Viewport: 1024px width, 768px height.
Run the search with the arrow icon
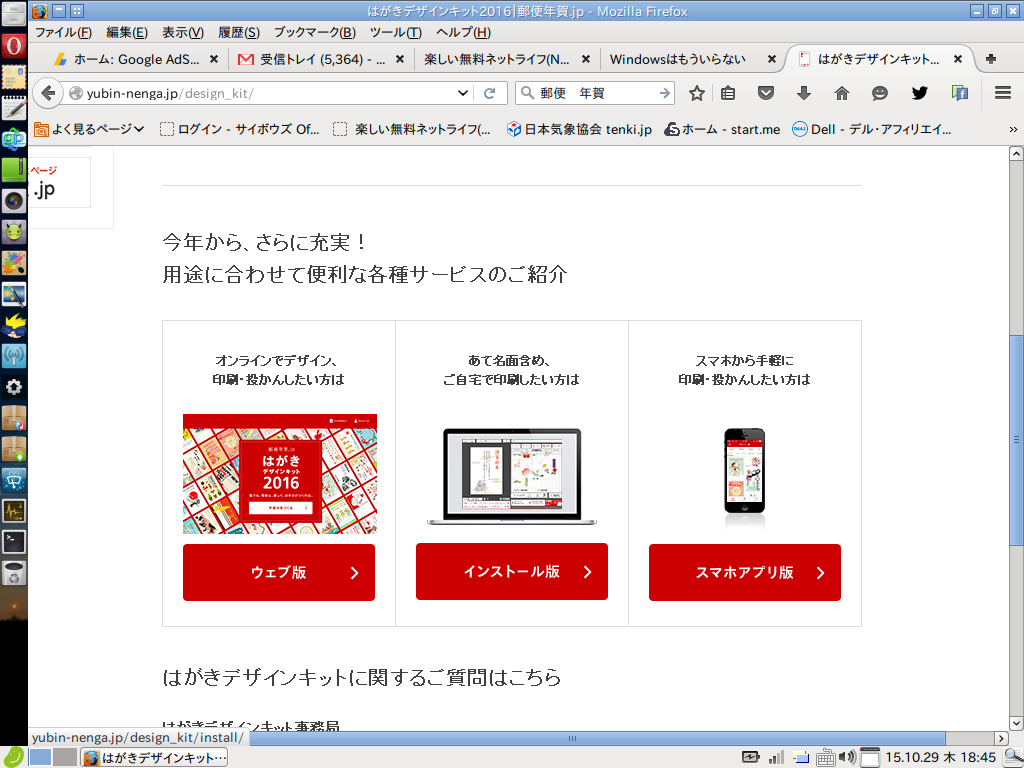point(665,93)
